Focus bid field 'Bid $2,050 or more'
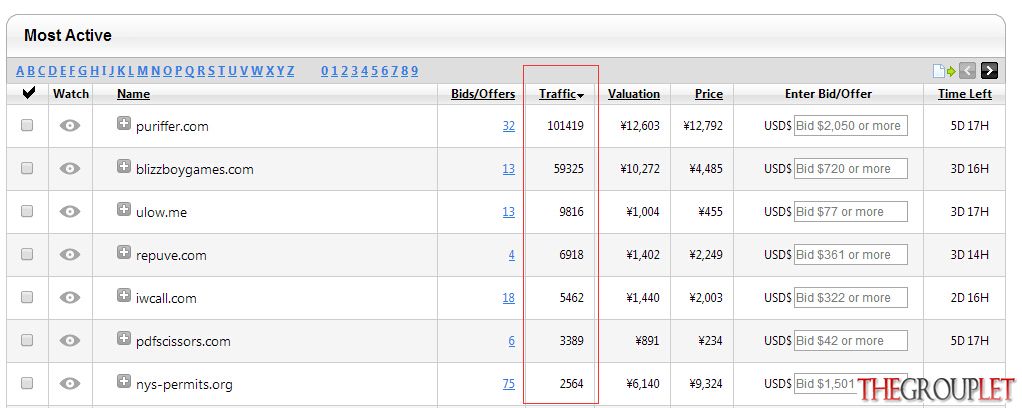 (851, 126)
